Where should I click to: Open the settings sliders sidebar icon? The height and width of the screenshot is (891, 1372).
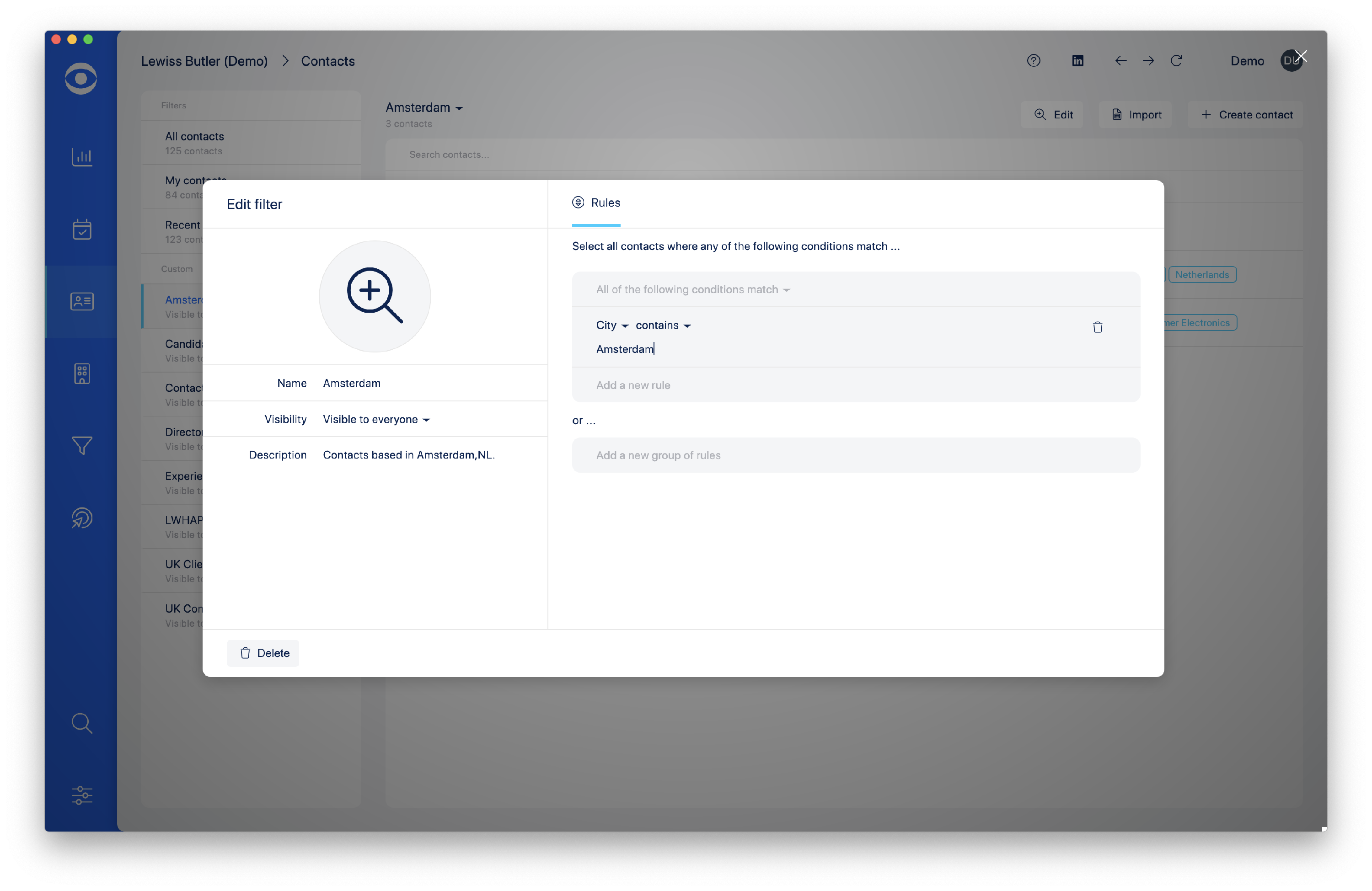(82, 795)
